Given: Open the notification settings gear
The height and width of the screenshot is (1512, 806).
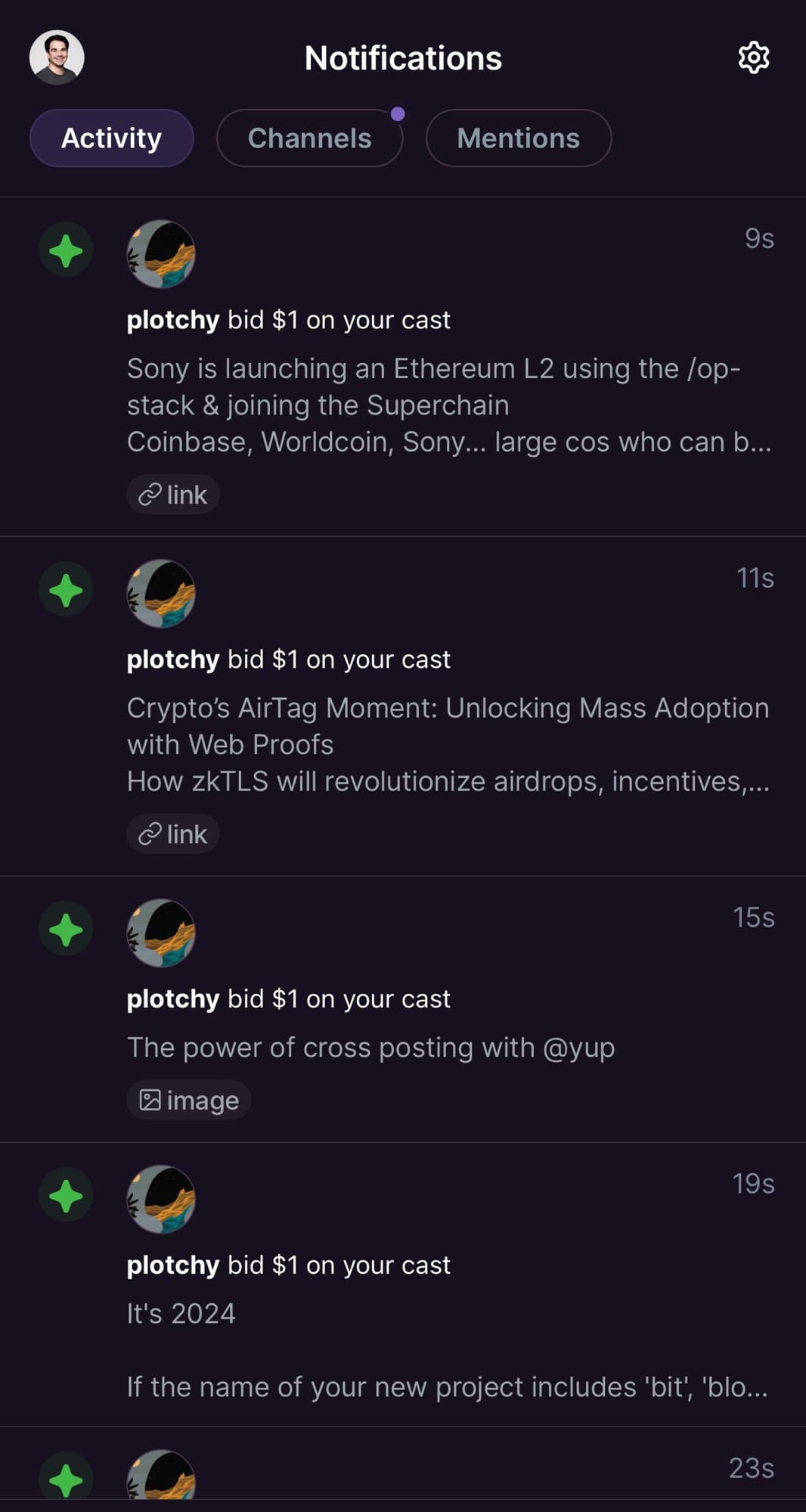Looking at the screenshot, I should (753, 57).
